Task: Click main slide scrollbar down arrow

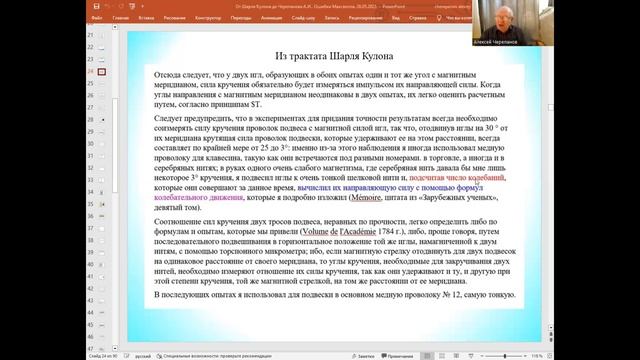Action: pyautogui.click(x=551, y=328)
